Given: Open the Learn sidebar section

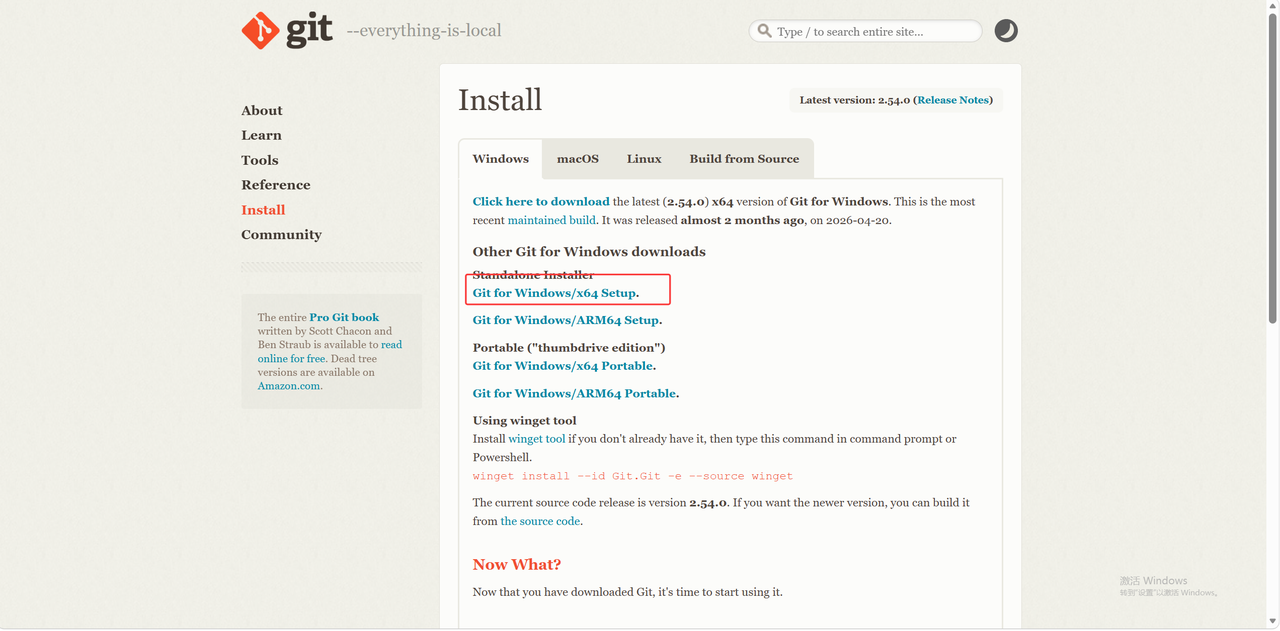Looking at the screenshot, I should (261, 135).
